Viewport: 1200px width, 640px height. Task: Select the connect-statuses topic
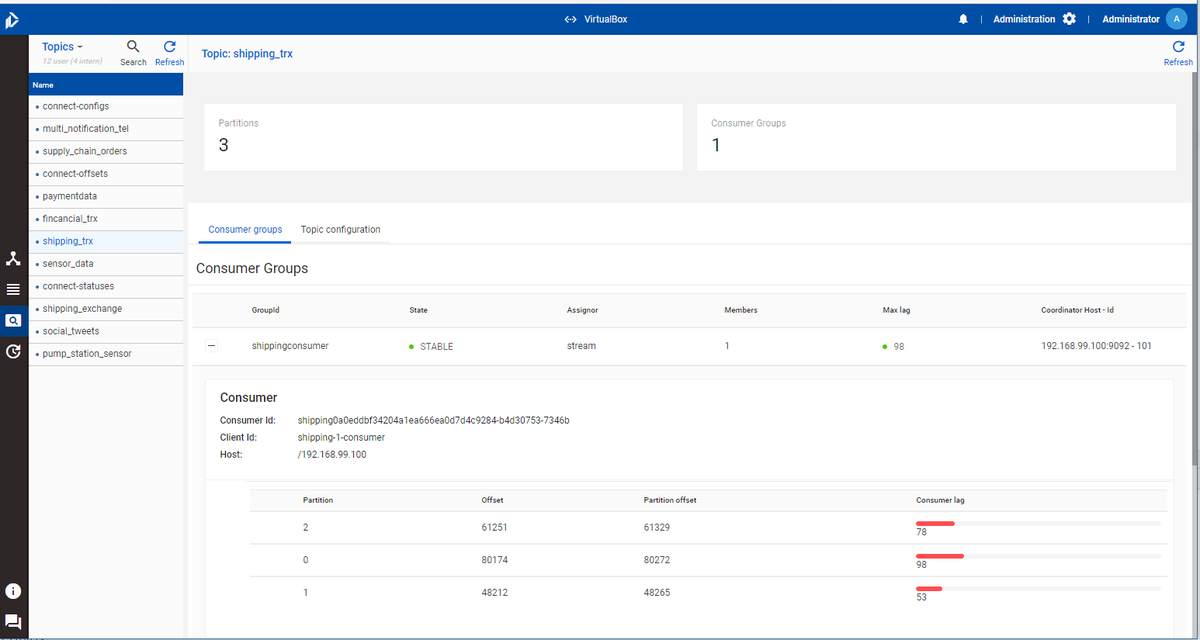tap(106, 286)
